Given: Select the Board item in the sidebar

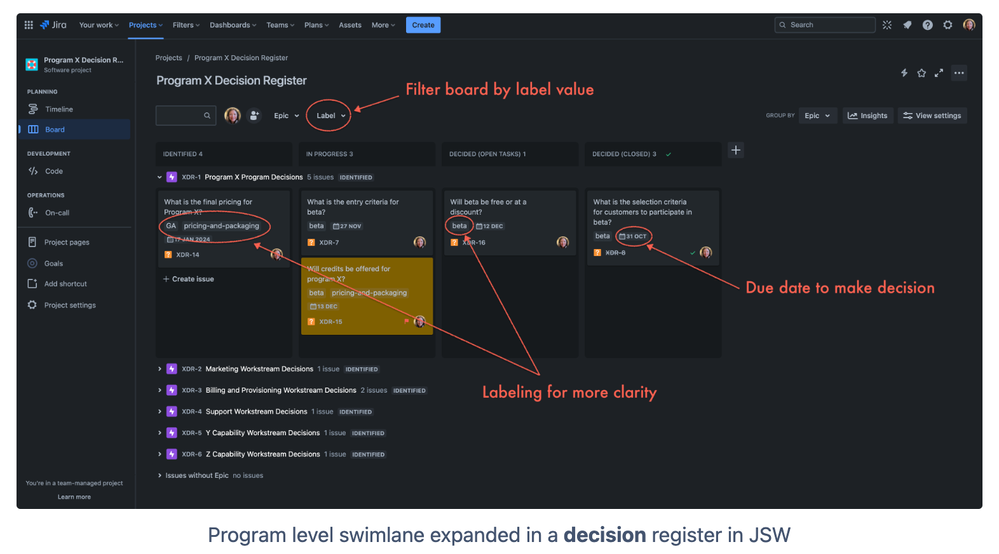Looking at the screenshot, I should [74, 129].
